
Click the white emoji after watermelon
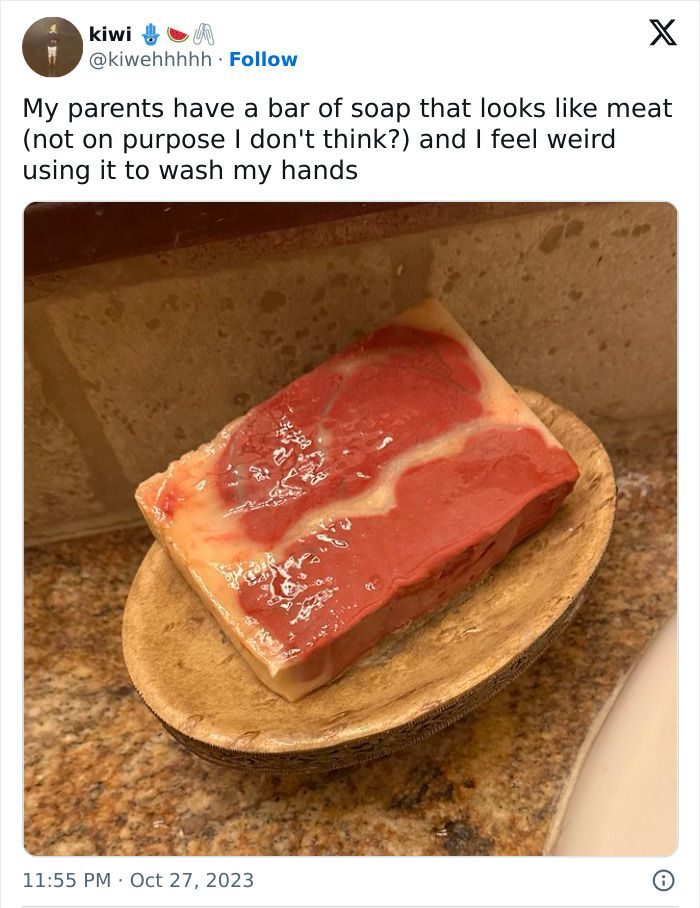click(x=203, y=34)
